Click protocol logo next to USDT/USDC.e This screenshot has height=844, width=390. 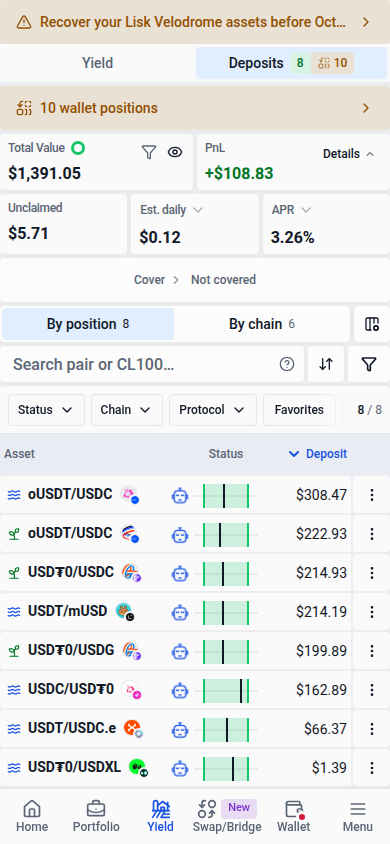[133, 729]
